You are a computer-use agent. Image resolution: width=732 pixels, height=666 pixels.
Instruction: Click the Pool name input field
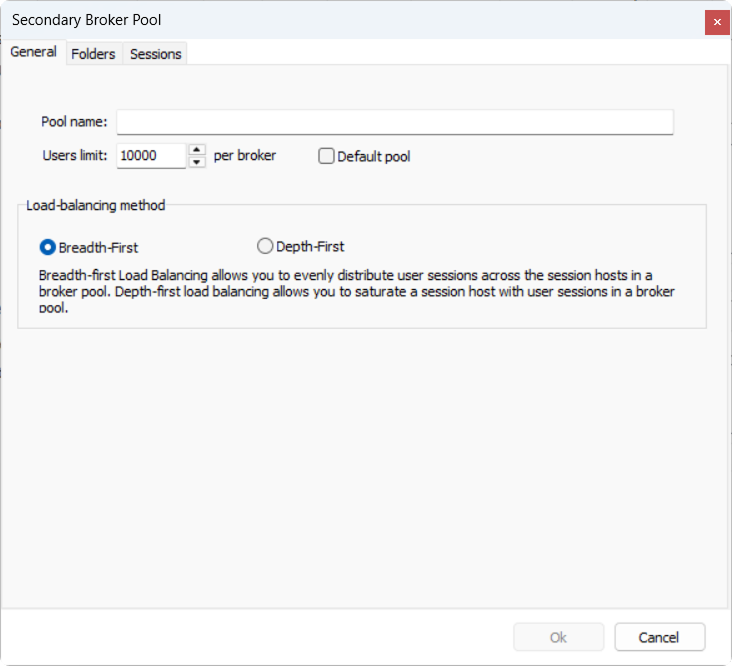[x=395, y=122]
